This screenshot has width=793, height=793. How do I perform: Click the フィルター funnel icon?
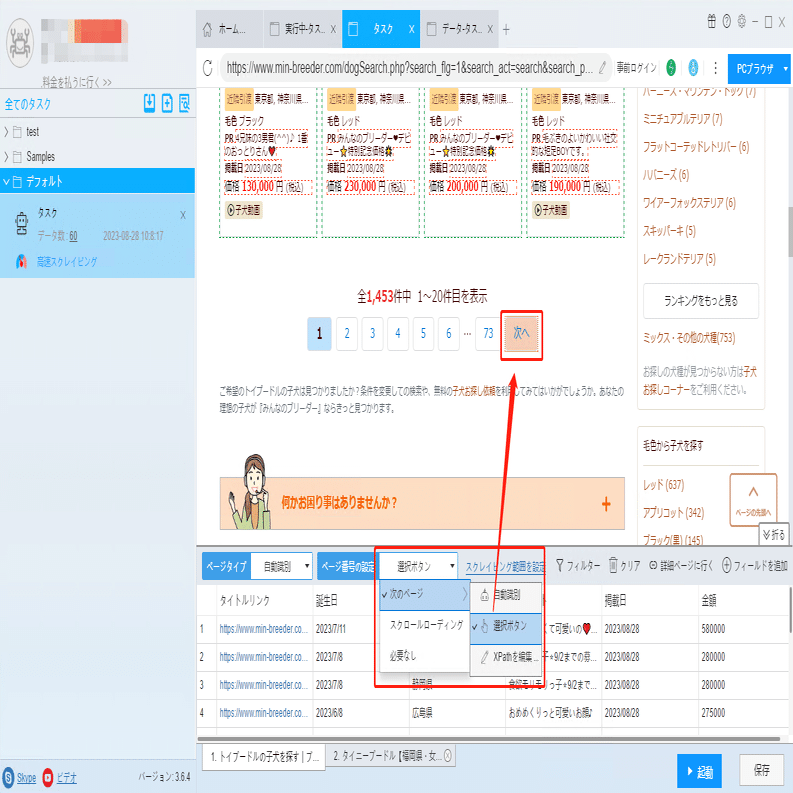pos(559,565)
